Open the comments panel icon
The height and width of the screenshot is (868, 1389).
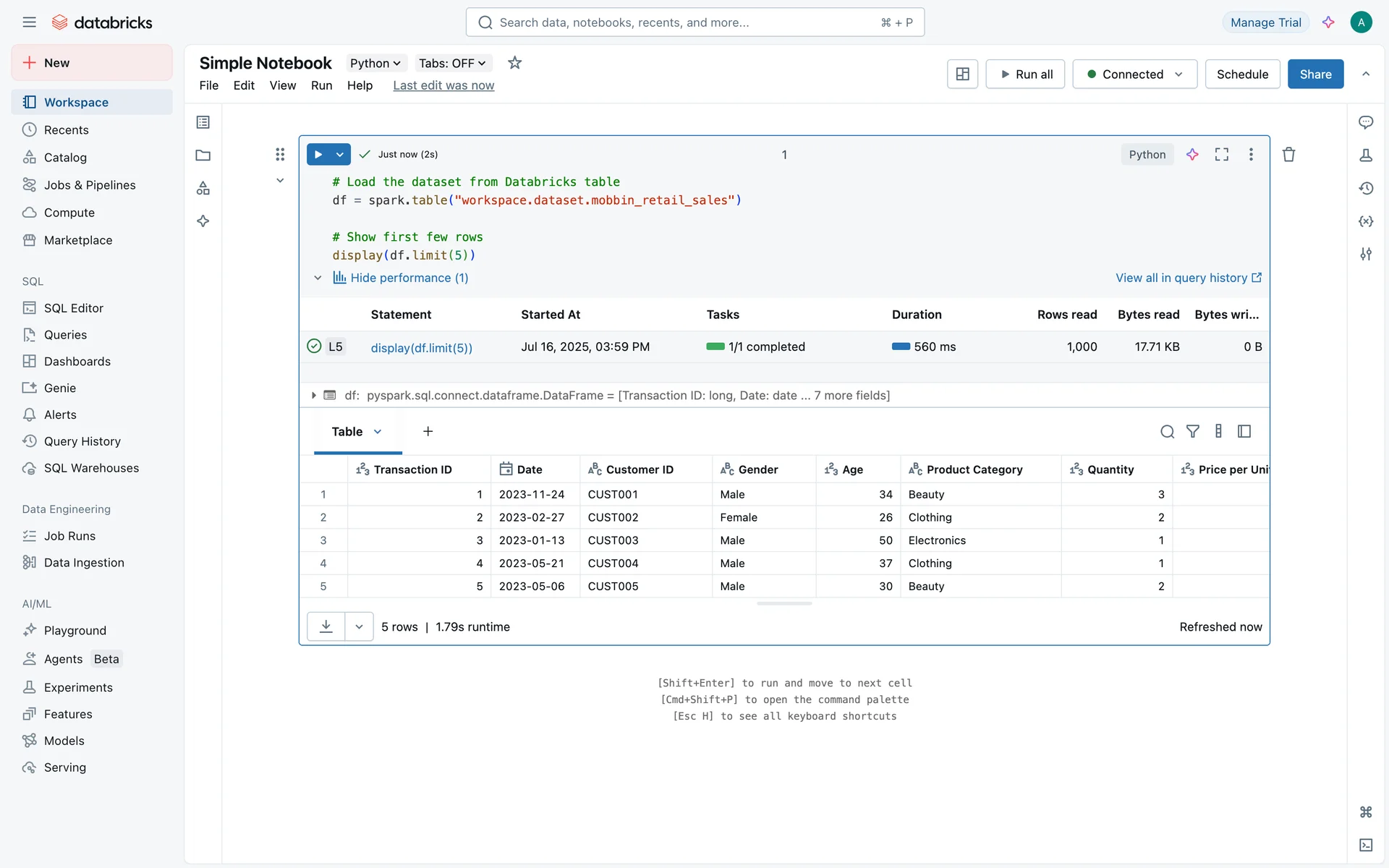click(x=1366, y=122)
